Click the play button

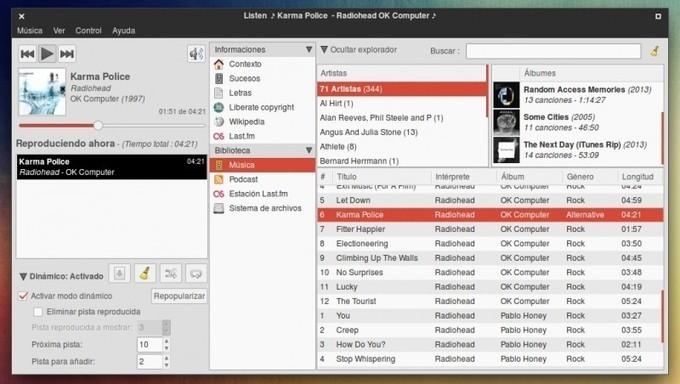(47, 54)
